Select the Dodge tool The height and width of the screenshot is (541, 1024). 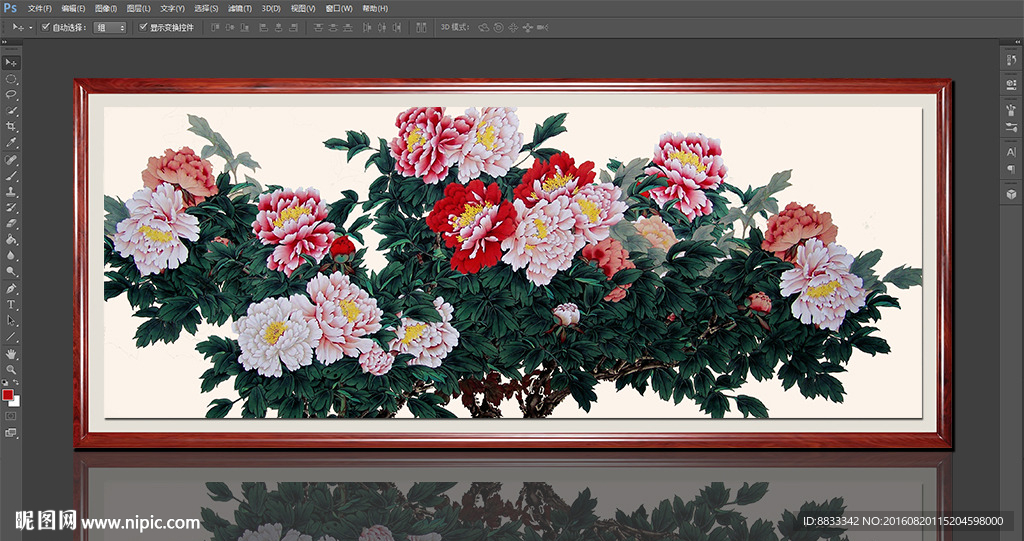pyautogui.click(x=11, y=272)
